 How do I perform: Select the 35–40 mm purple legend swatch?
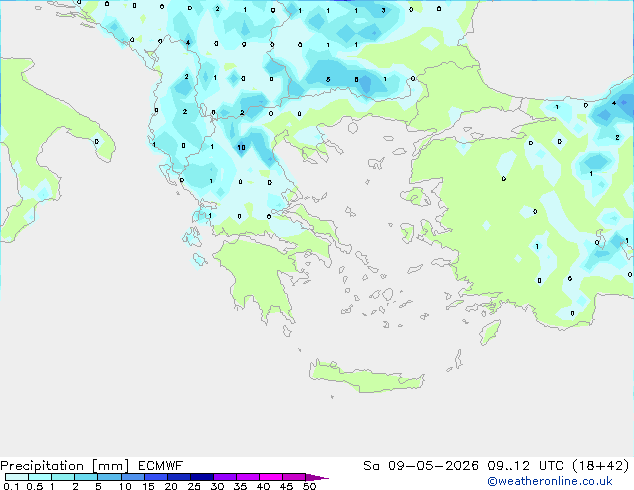point(248,477)
